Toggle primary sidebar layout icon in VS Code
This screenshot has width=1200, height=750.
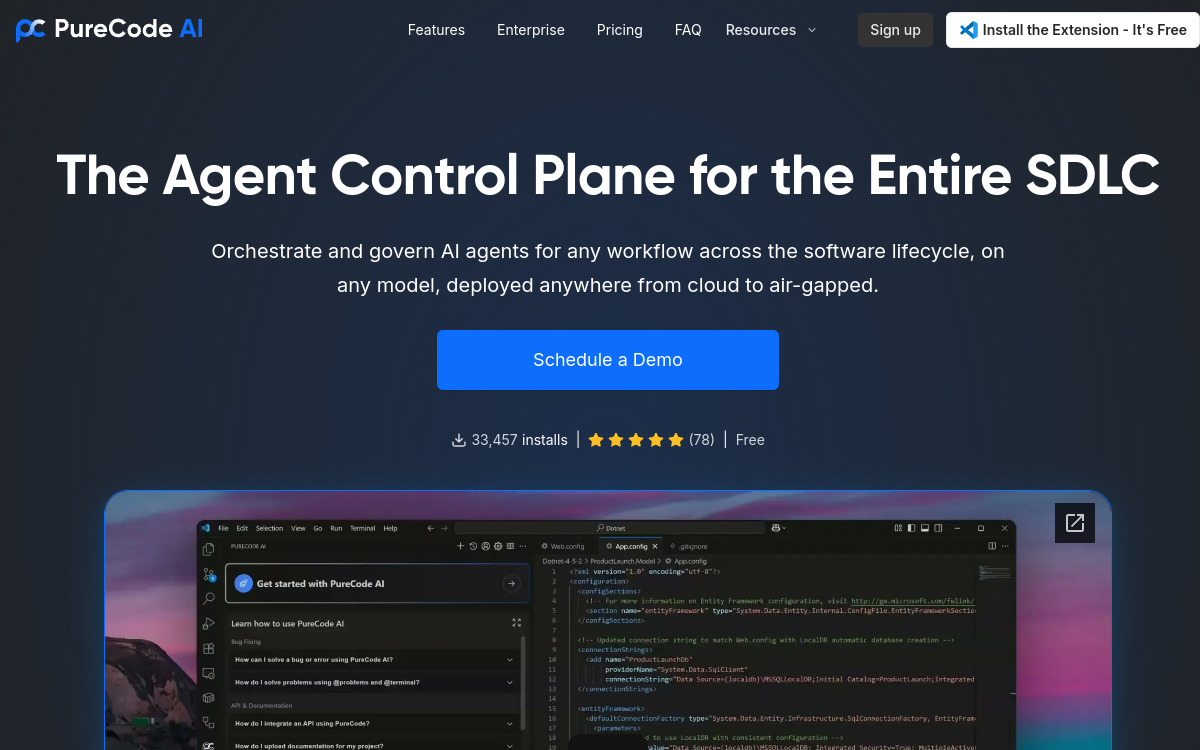tap(911, 528)
